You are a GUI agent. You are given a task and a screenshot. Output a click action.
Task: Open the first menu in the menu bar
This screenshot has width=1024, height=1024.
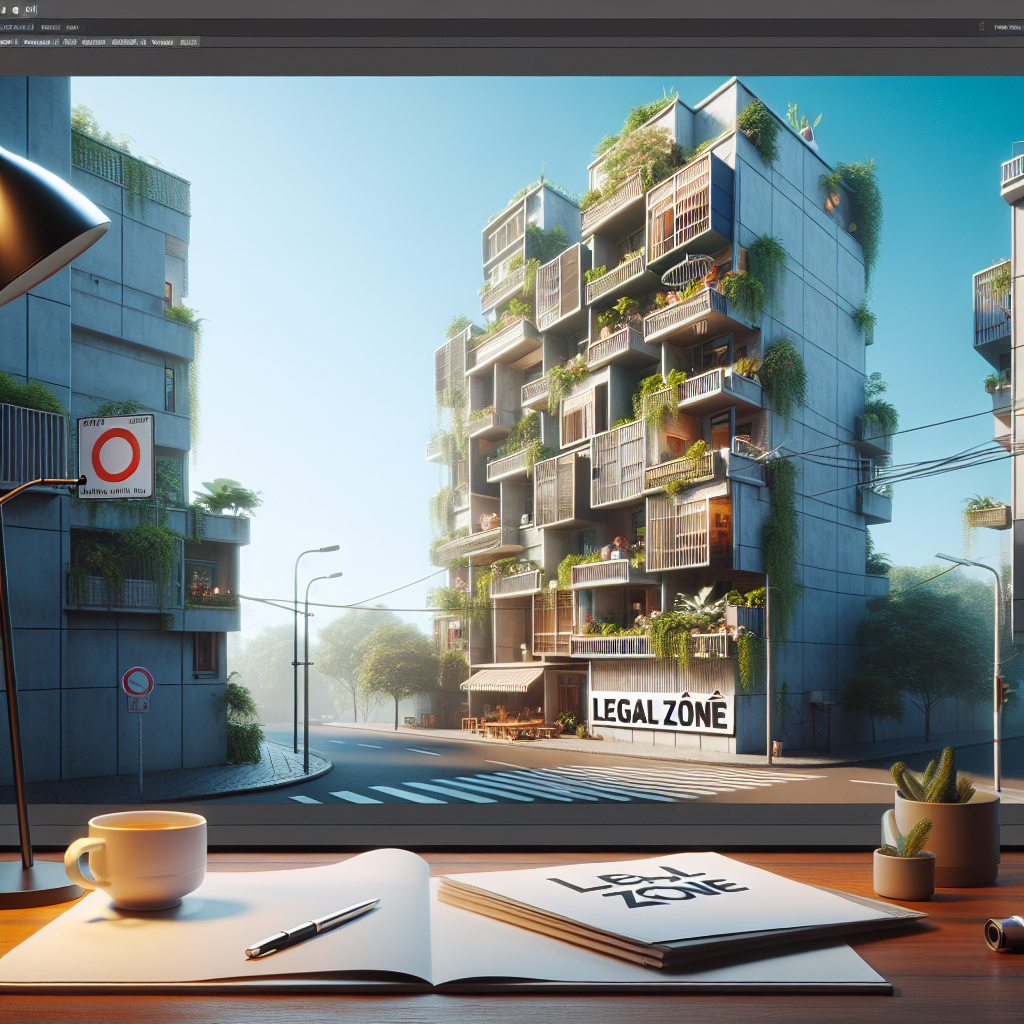[x=18, y=27]
